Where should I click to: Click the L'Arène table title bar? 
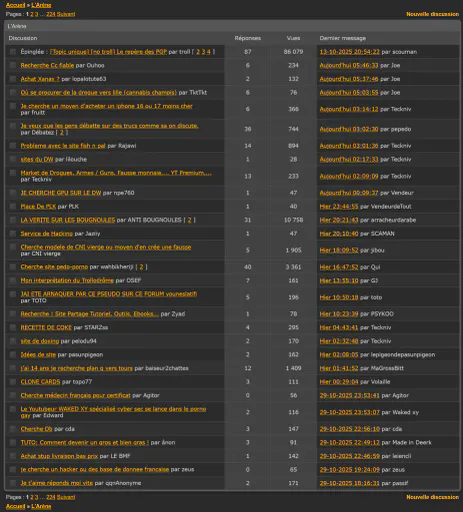(x=232, y=26)
